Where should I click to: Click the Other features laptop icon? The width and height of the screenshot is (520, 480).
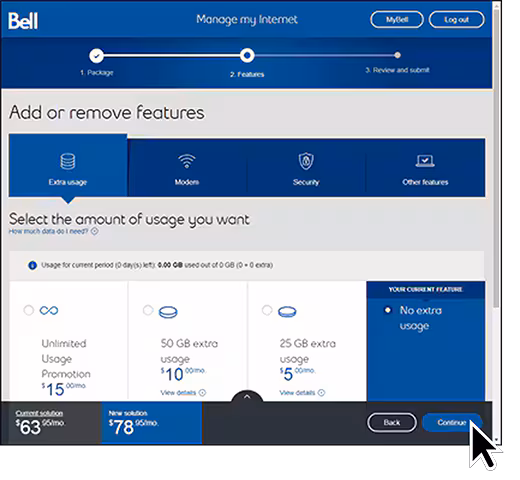(425, 161)
